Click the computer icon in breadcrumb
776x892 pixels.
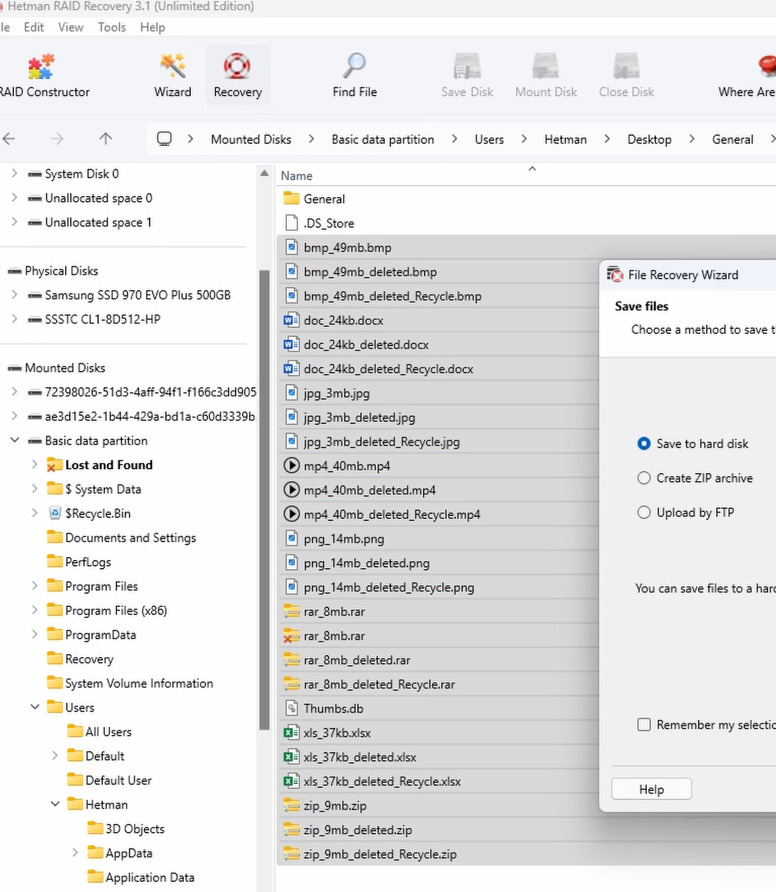click(164, 139)
